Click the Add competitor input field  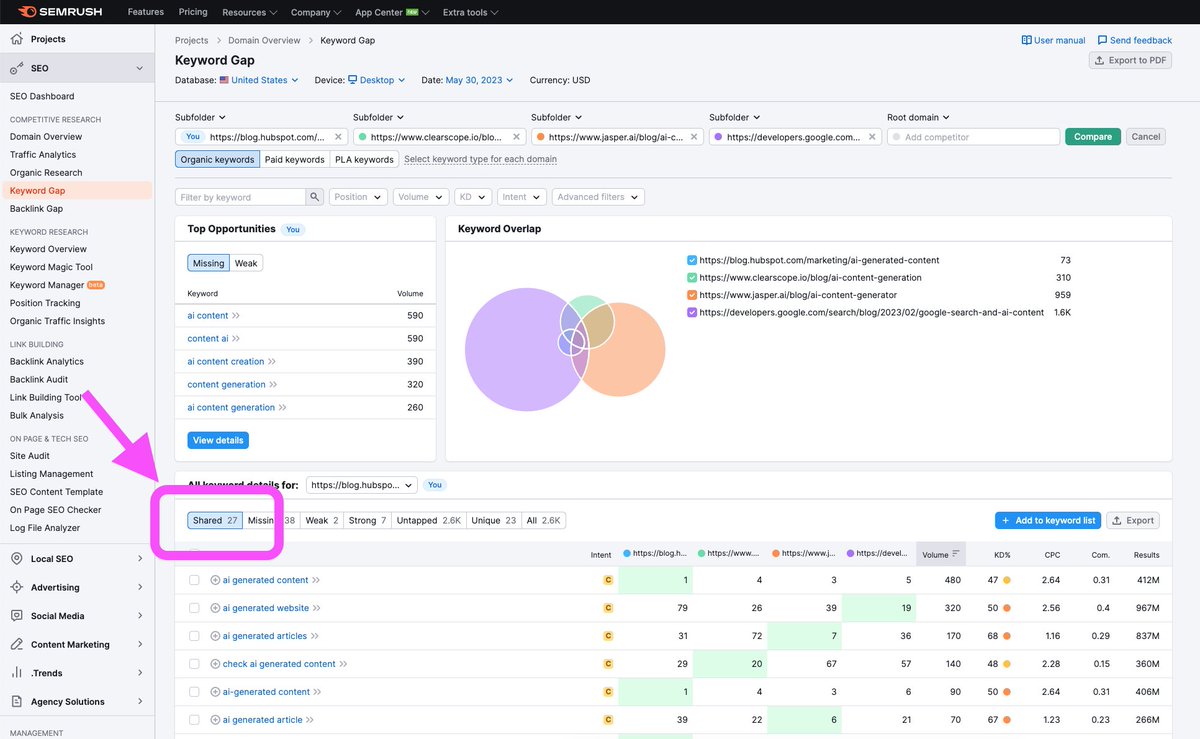[972, 137]
